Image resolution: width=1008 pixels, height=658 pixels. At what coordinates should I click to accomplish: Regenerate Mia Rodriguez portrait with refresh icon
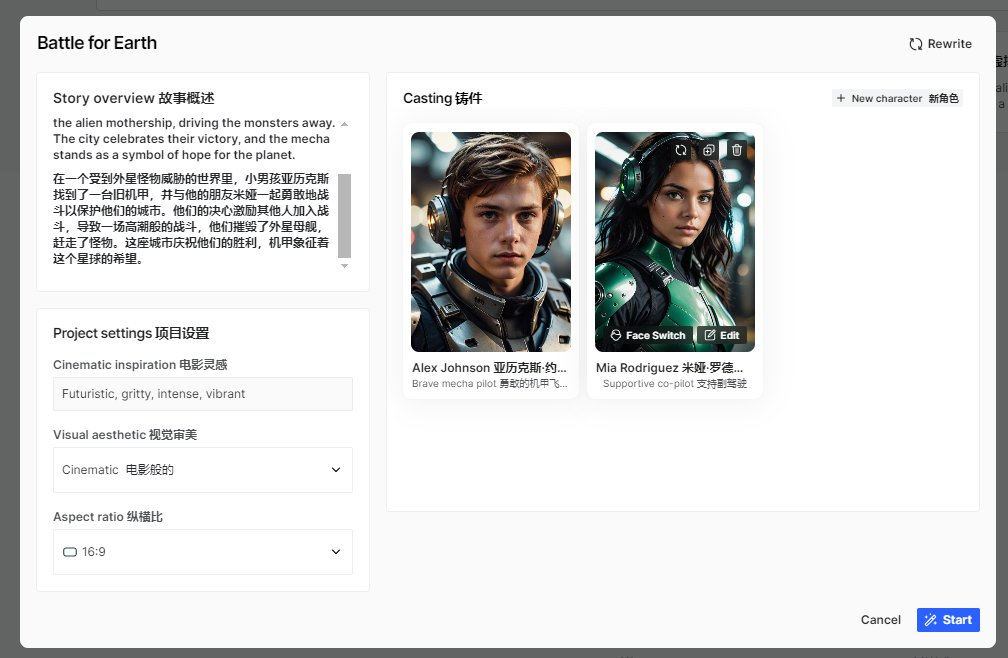[681, 150]
